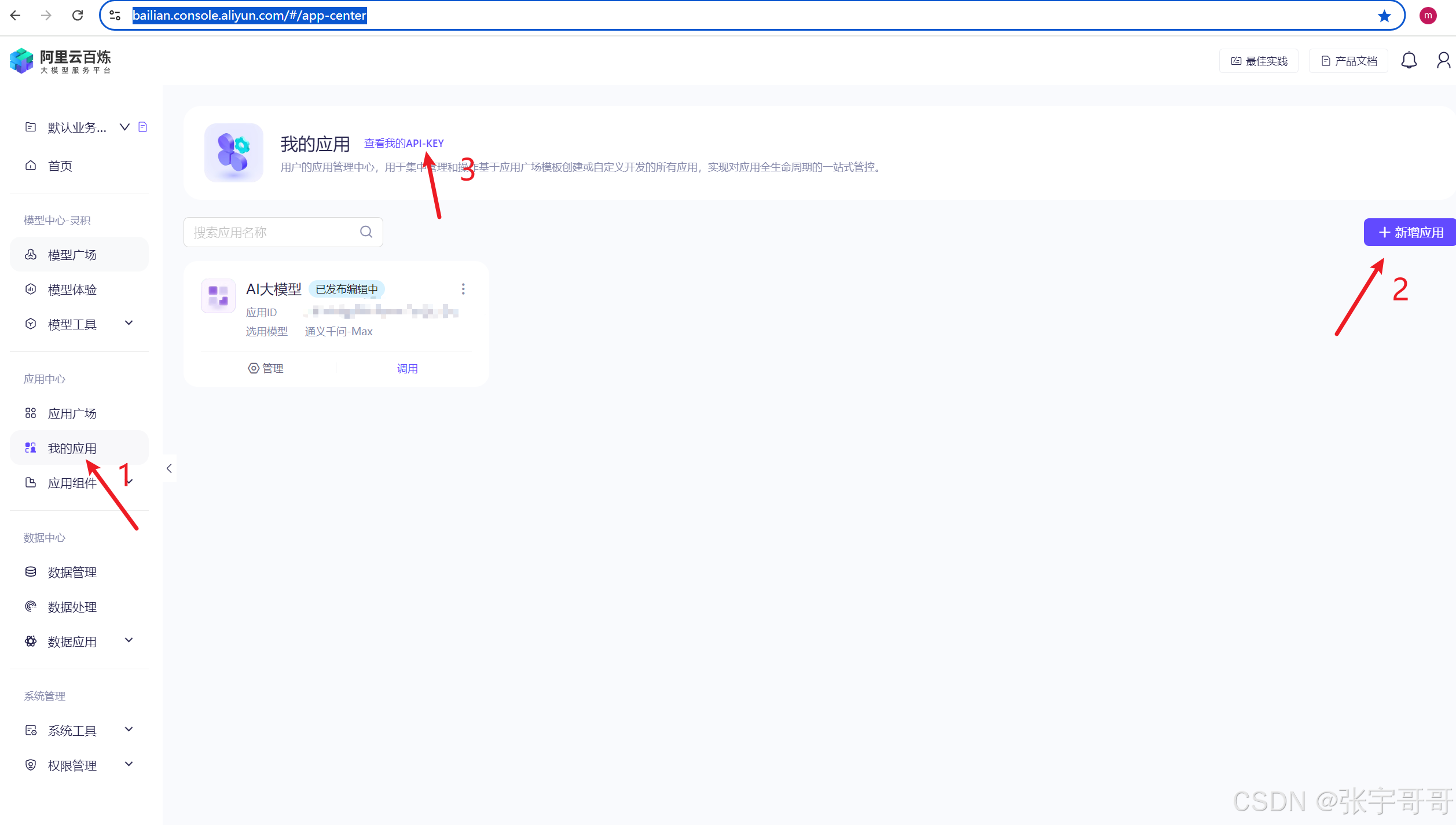Collapse the sidebar with the arrow handle

click(169, 468)
